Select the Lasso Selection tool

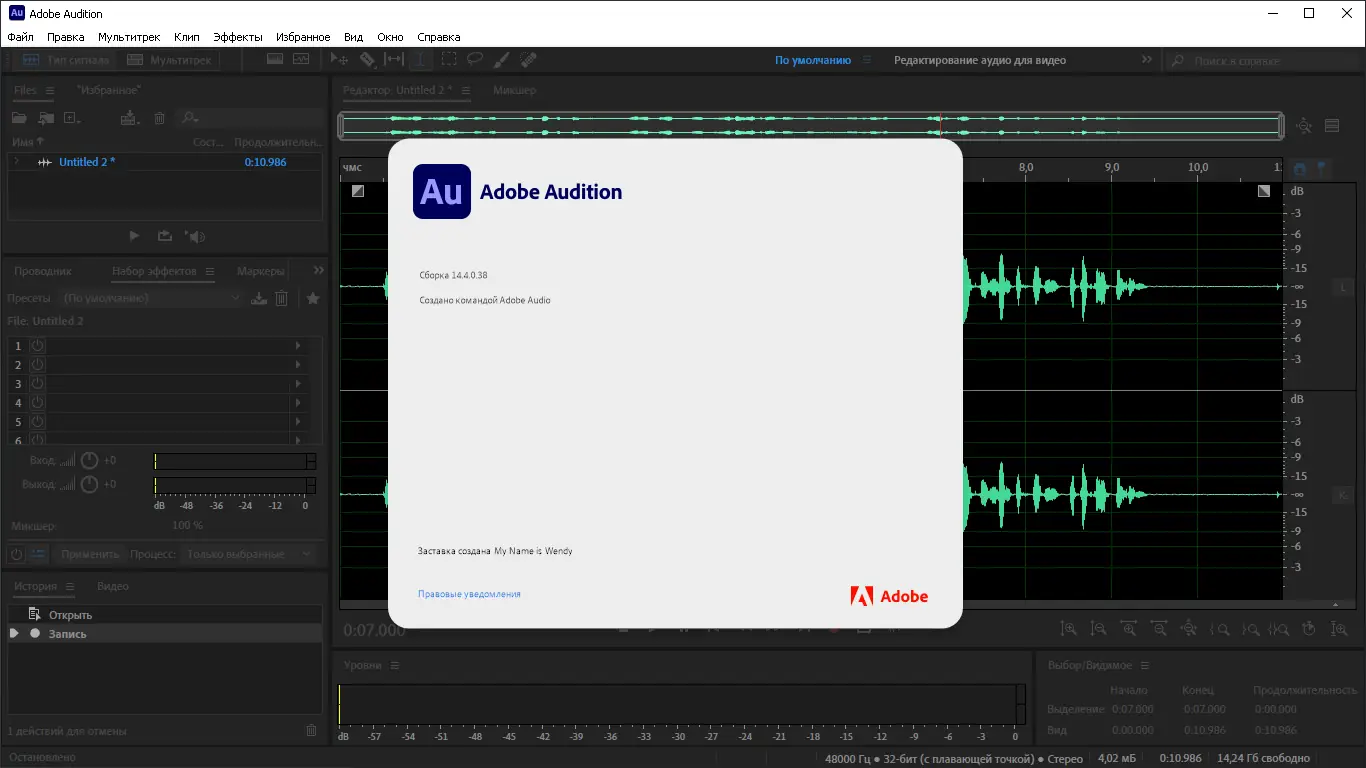tap(475, 60)
